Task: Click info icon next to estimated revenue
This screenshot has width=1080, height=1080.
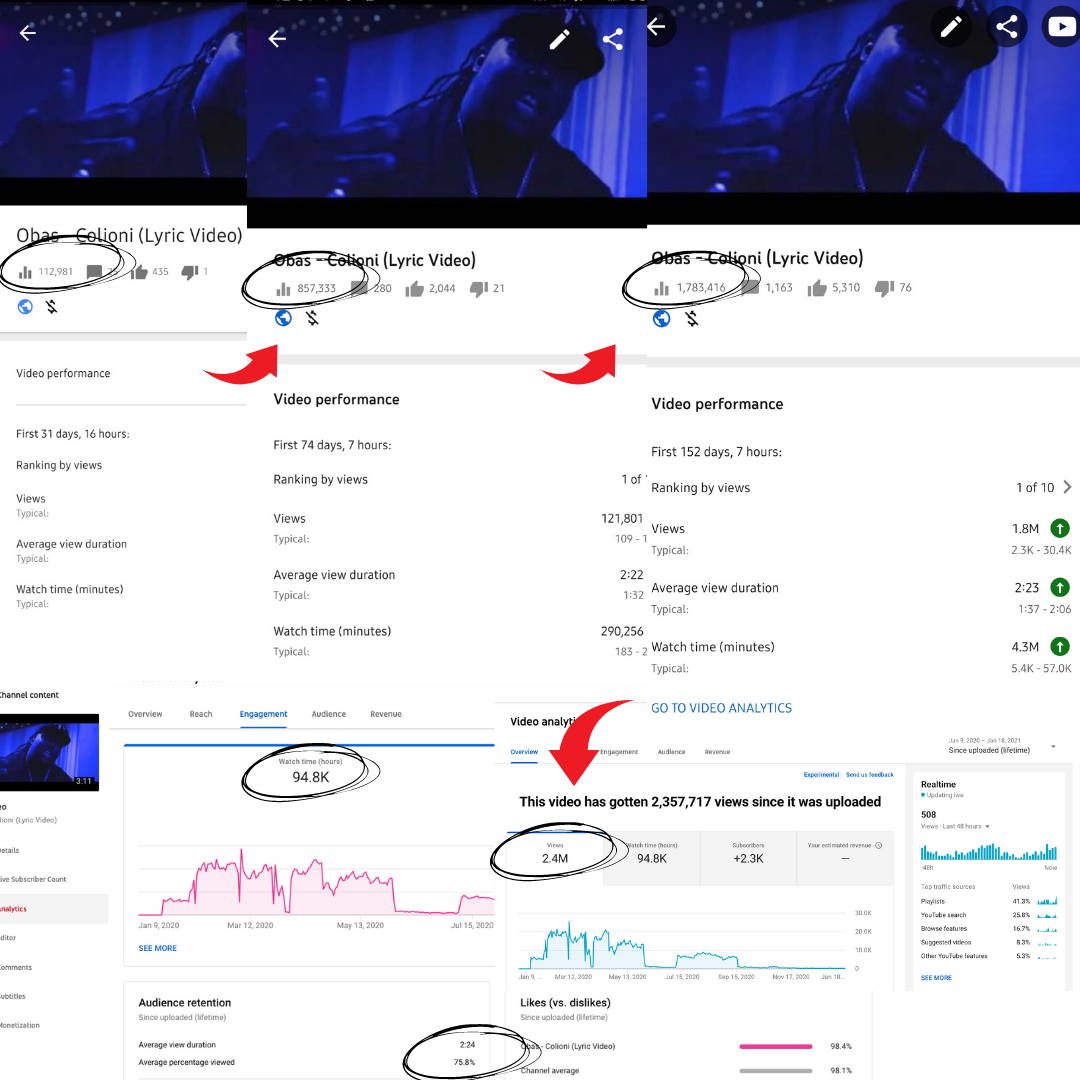Action: pos(878,845)
